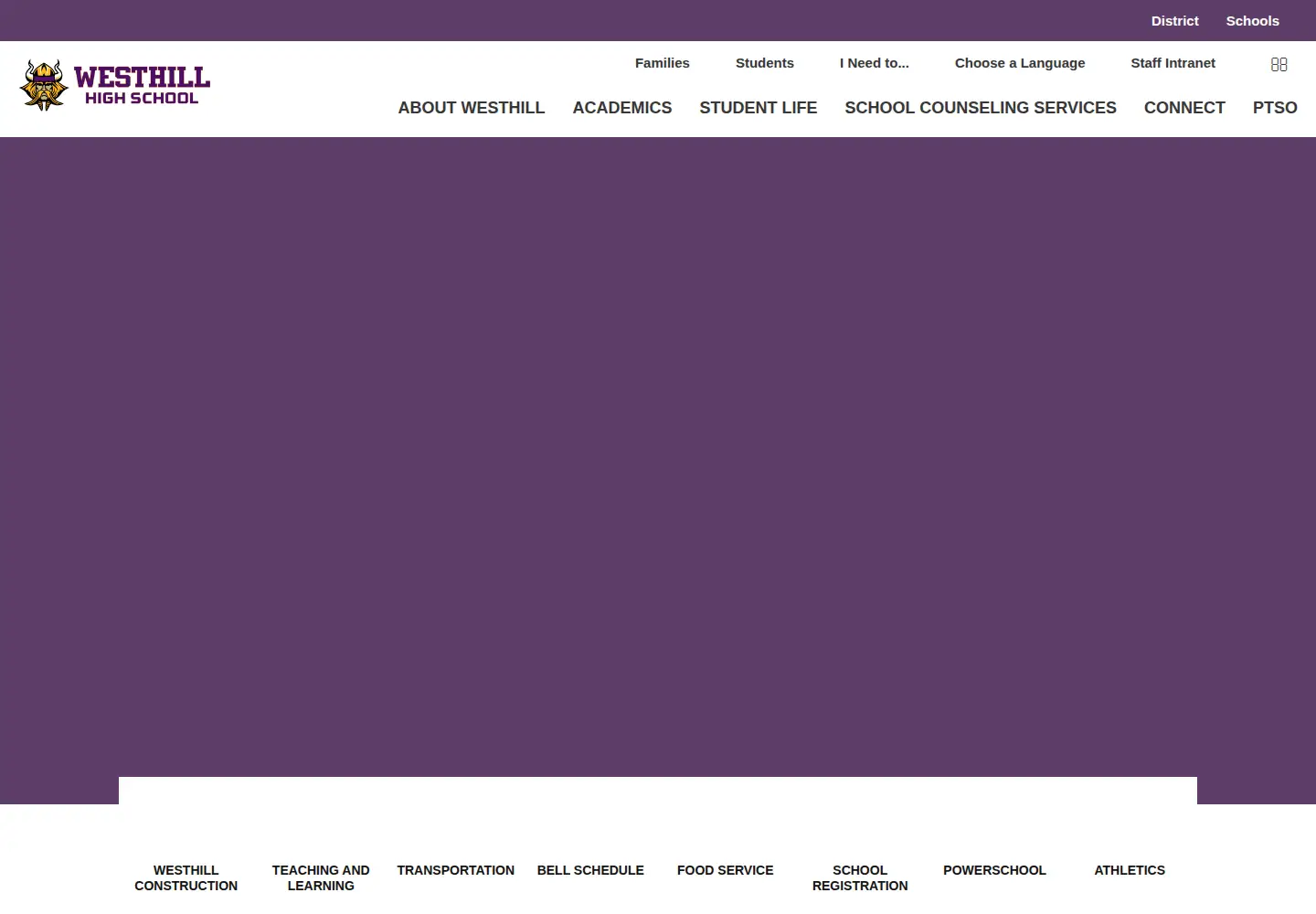1316x914 pixels.
Task: Go to the PowerSchool quick link
Action: [994, 870]
